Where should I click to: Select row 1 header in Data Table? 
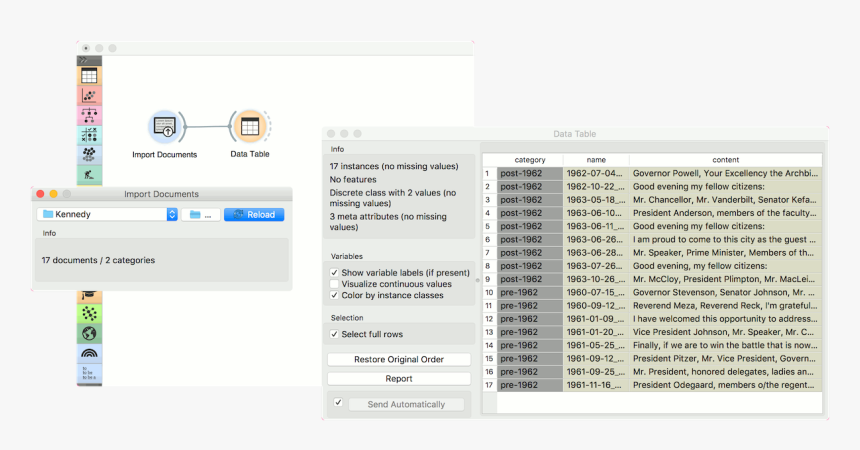489,173
